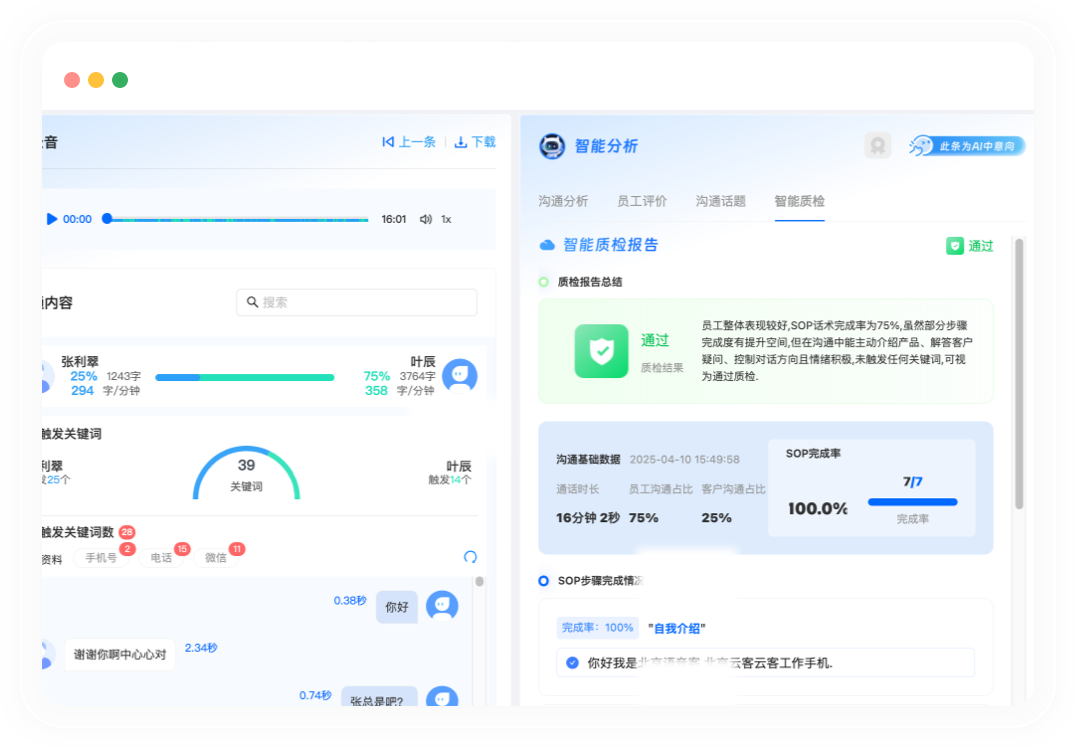
Task: Click the volume speaker icon
Action: coord(426,219)
